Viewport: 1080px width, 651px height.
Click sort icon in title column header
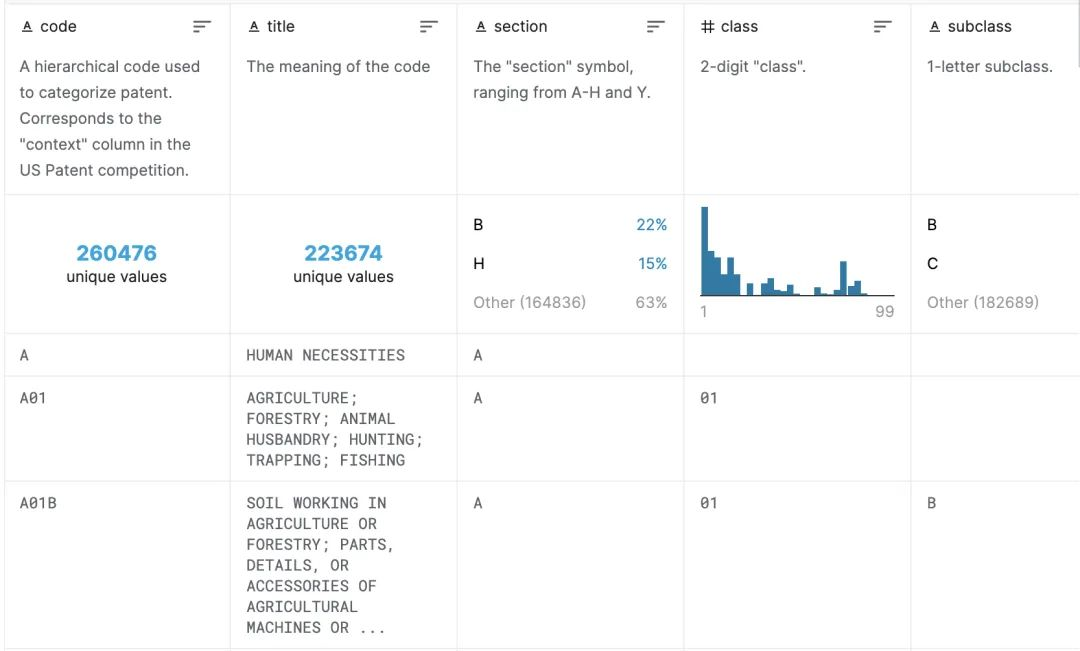tap(429, 27)
